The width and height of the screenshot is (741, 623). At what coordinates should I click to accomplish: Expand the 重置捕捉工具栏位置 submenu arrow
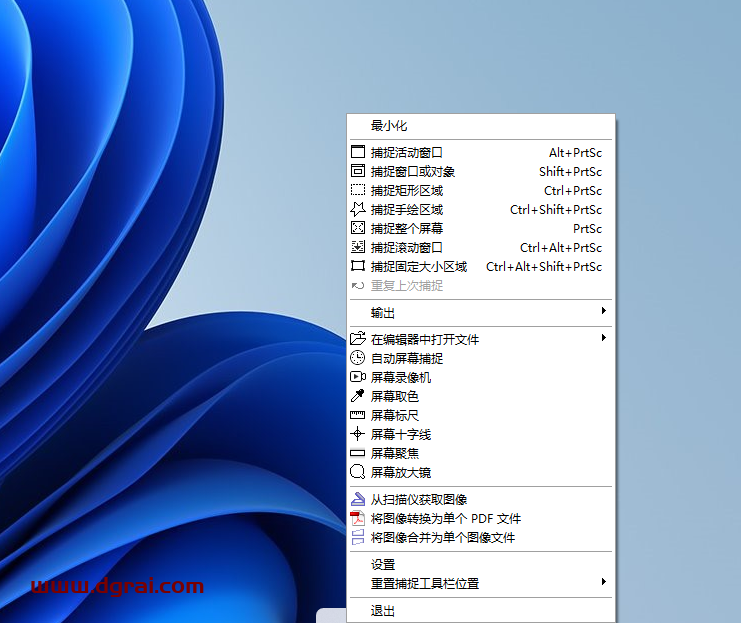tap(603, 581)
